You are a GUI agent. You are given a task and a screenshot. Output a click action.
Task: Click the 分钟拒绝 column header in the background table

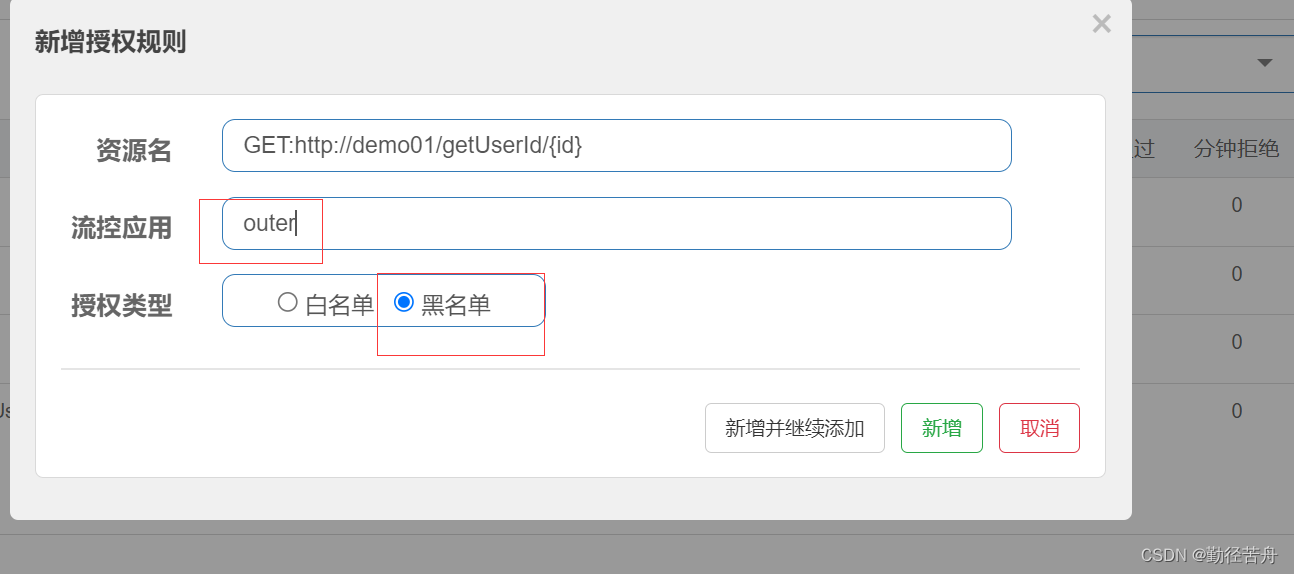1236,149
